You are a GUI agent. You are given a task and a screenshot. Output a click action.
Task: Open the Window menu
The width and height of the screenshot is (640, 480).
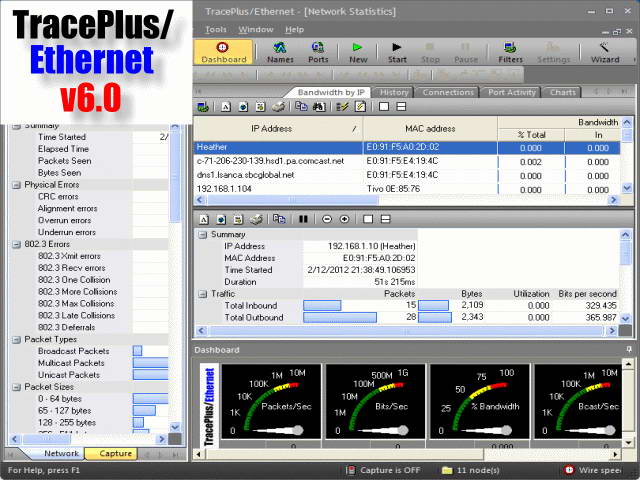click(x=256, y=29)
